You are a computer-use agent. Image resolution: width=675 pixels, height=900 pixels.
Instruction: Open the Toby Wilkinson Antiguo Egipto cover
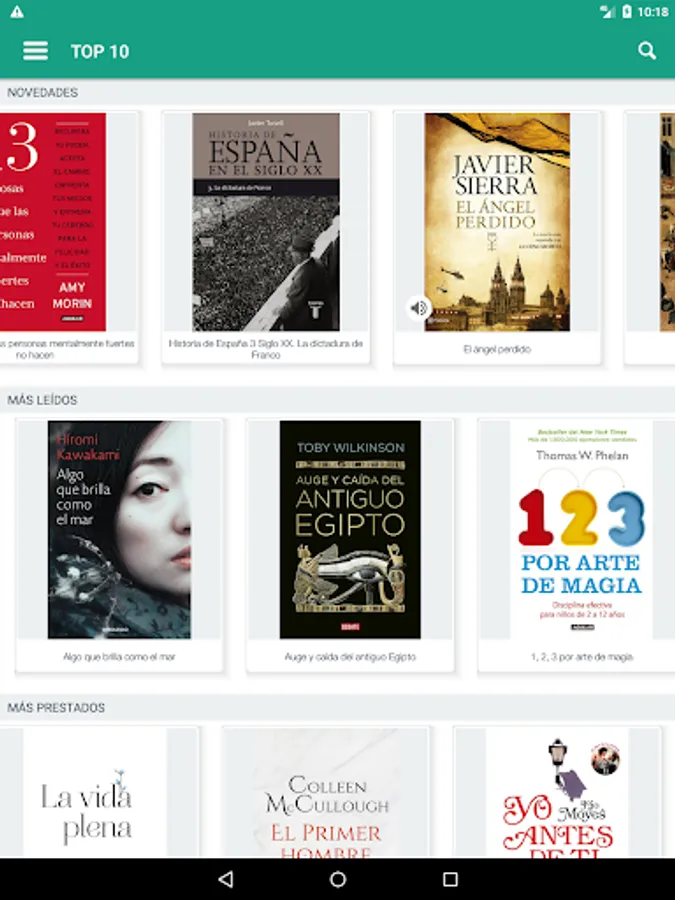coord(350,529)
